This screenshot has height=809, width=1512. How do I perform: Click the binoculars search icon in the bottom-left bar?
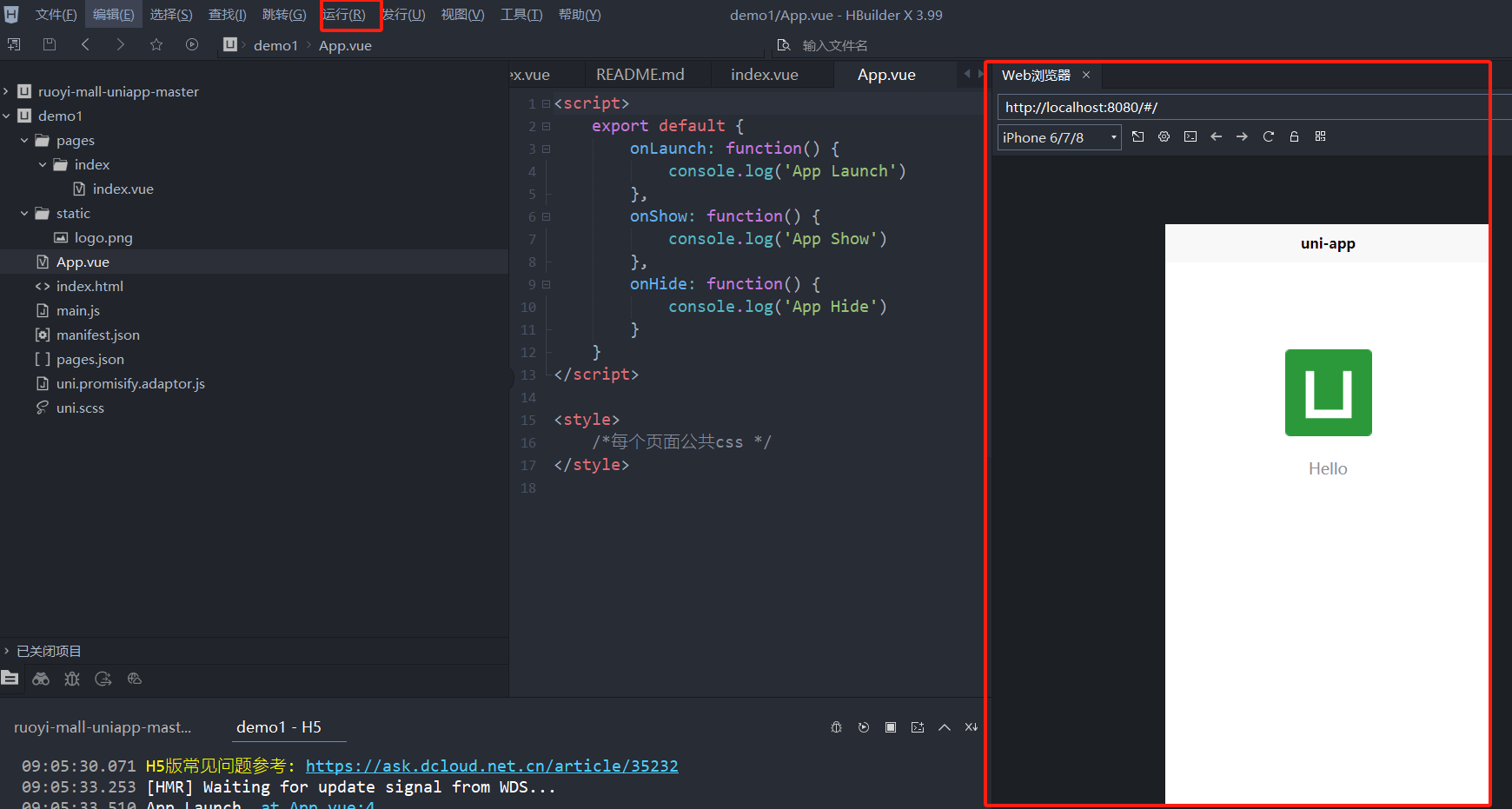click(41, 679)
